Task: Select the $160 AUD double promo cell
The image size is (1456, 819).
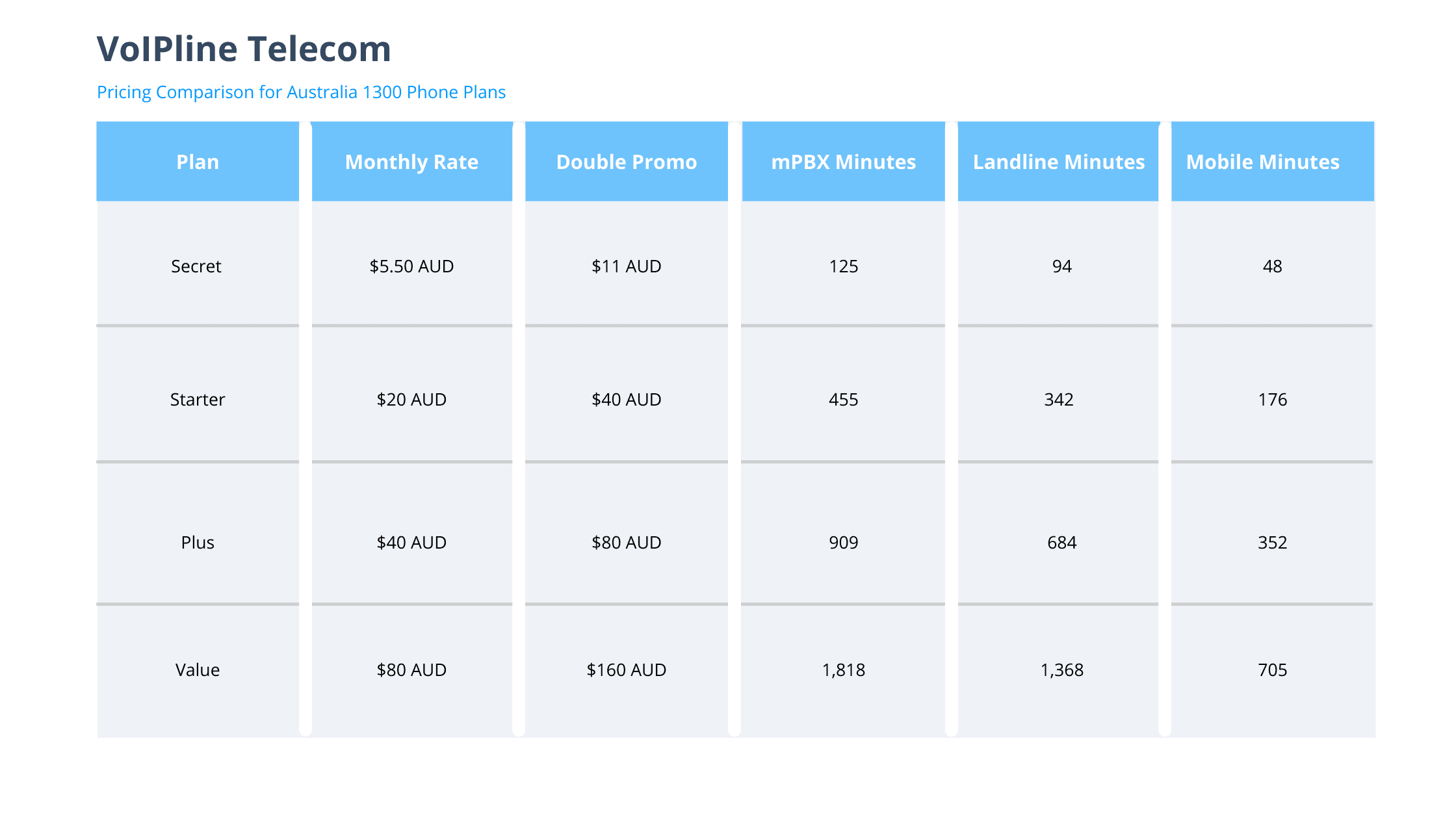Action: (627, 670)
